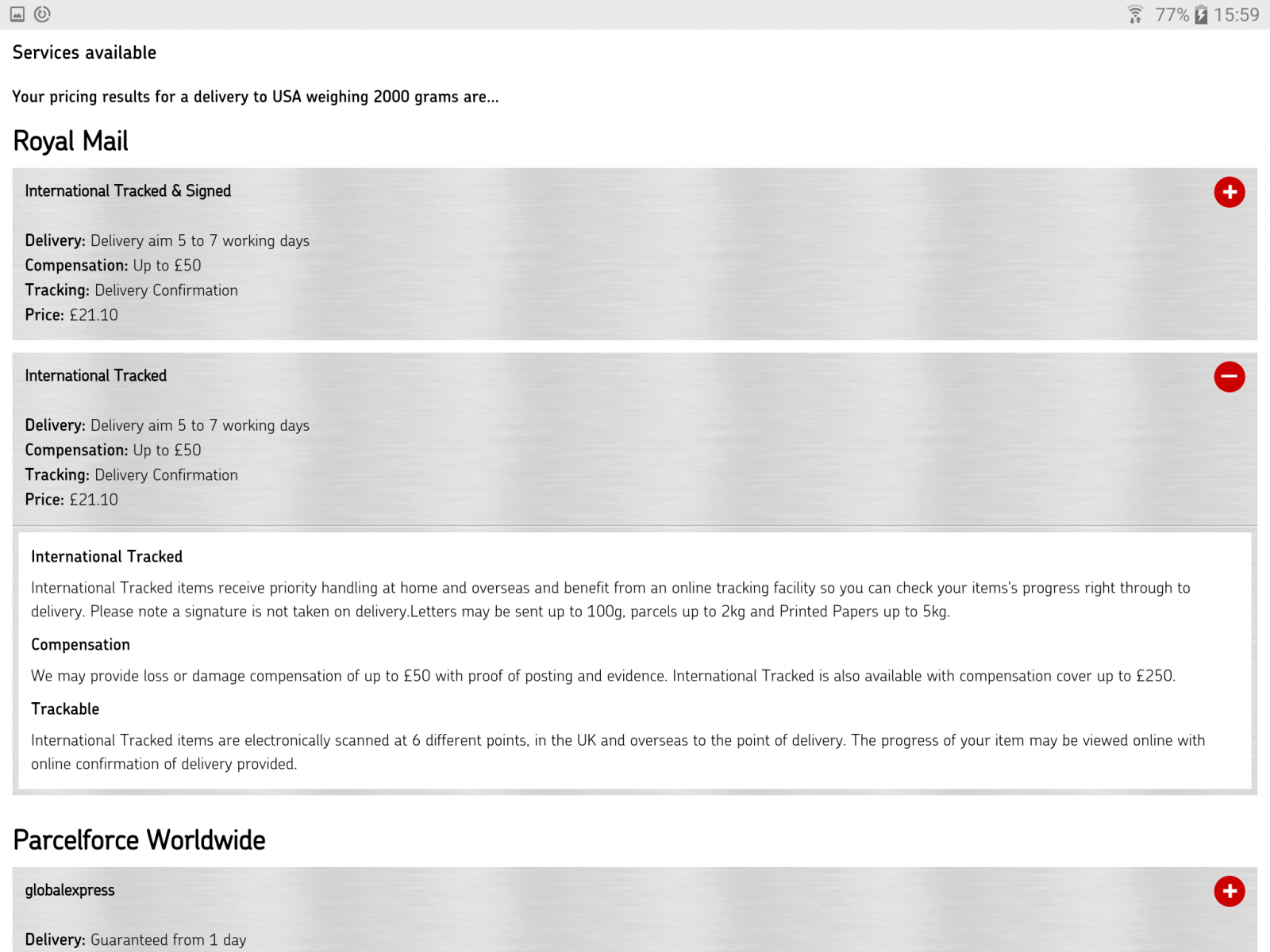Screen dimensions: 1270x952
Task: Tap the battery charging icon
Action: click(1200, 14)
